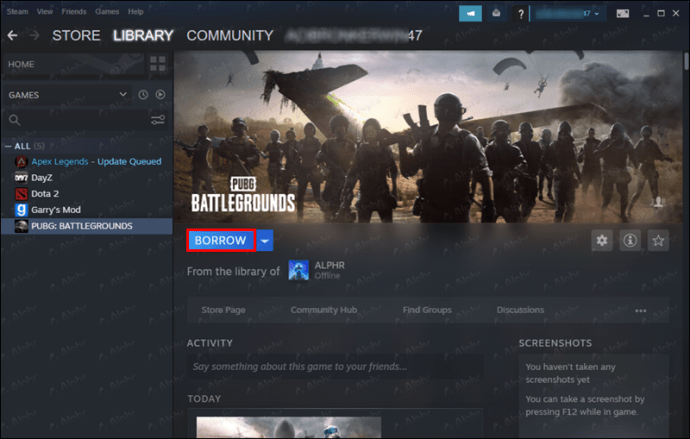690x439 pixels.
Task: Click the PUBG game icon in list
Action: point(21,226)
